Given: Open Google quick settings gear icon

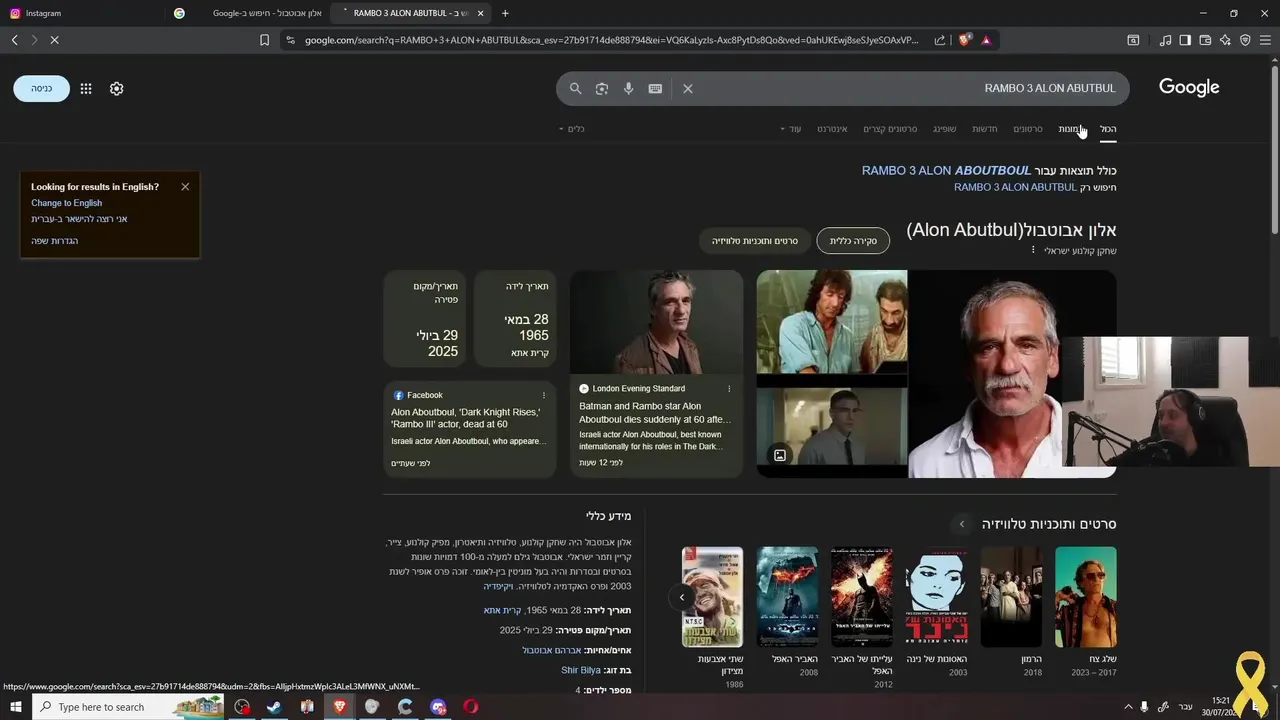Looking at the screenshot, I should coord(116,88).
